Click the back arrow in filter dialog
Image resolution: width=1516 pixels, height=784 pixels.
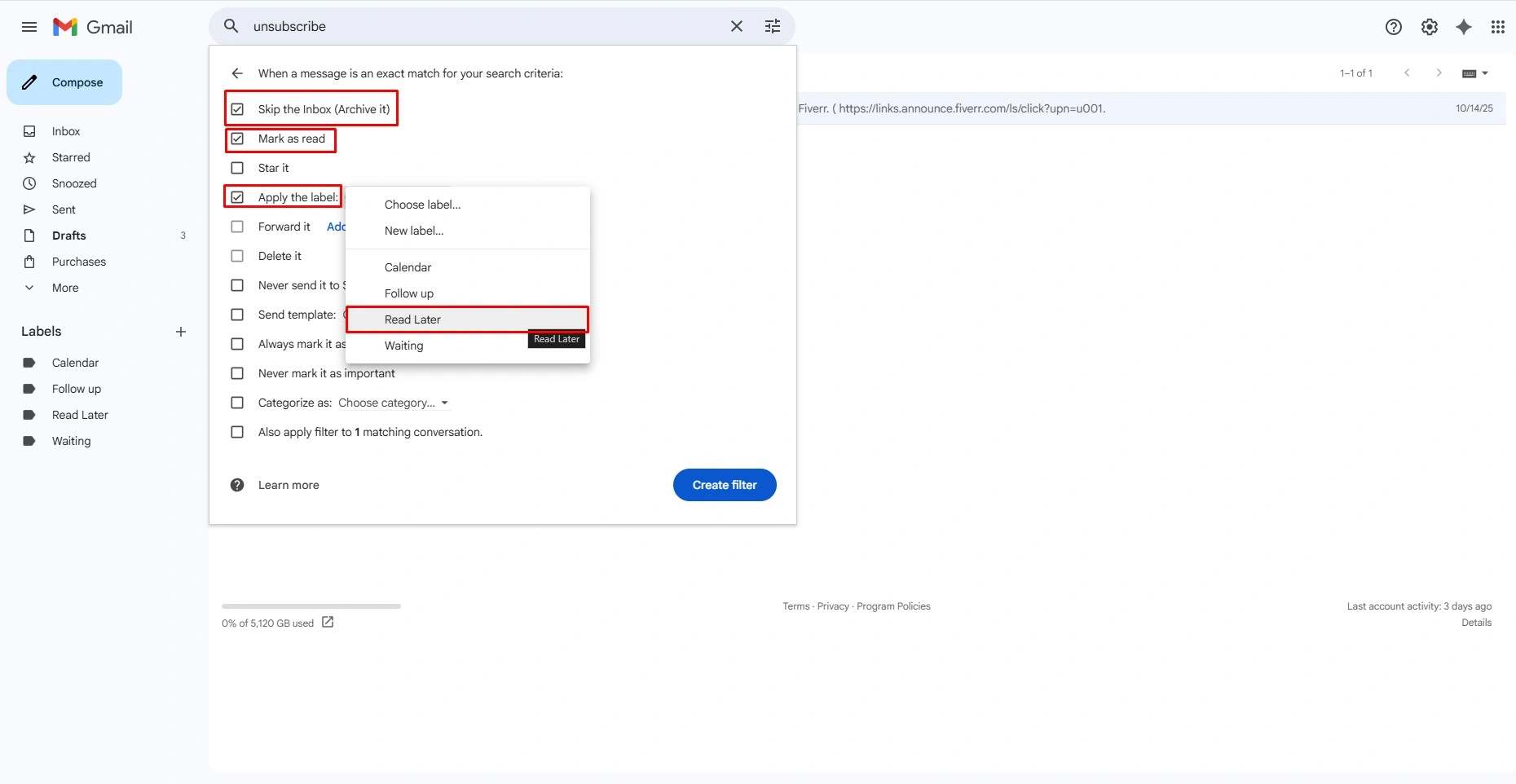(x=237, y=73)
